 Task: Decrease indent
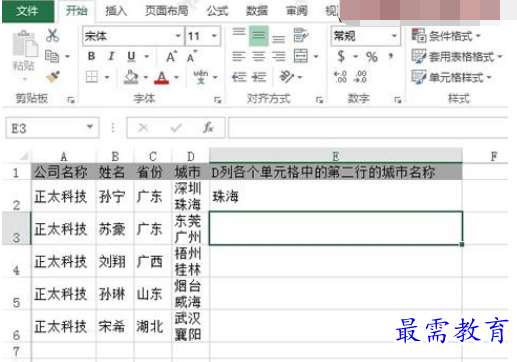pyautogui.click(x=239, y=77)
